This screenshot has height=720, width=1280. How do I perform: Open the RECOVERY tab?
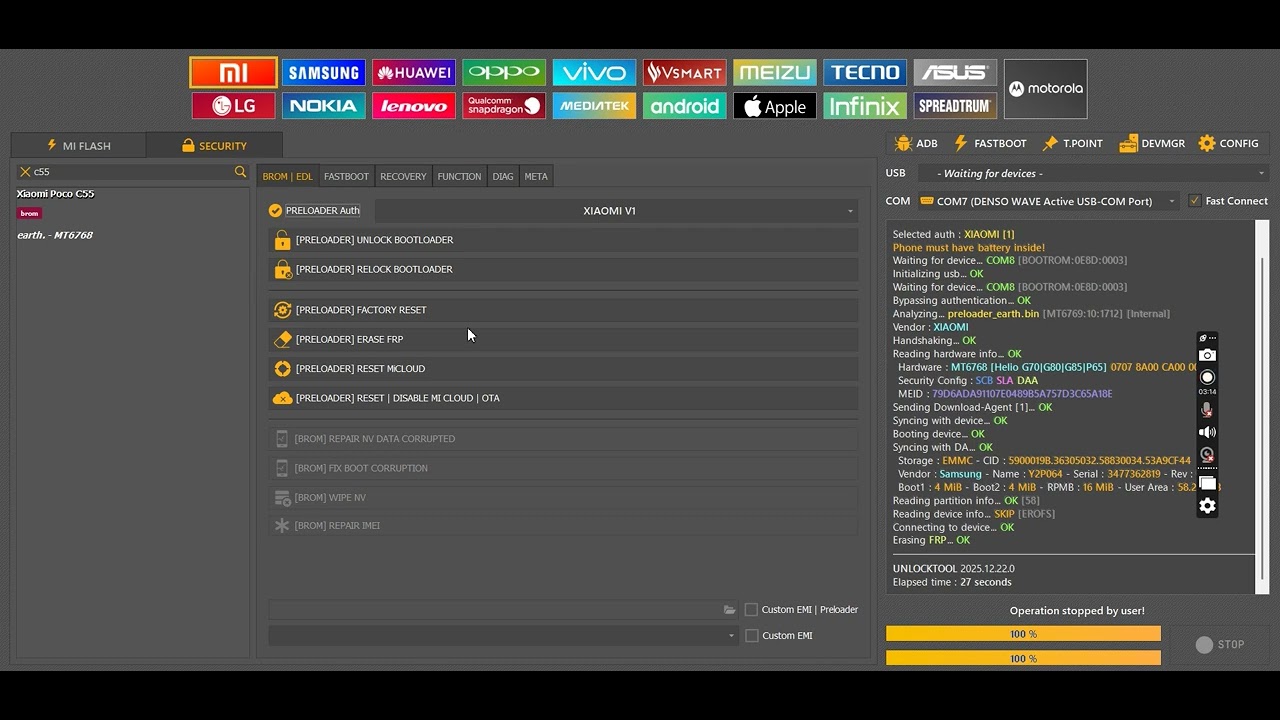point(403,176)
